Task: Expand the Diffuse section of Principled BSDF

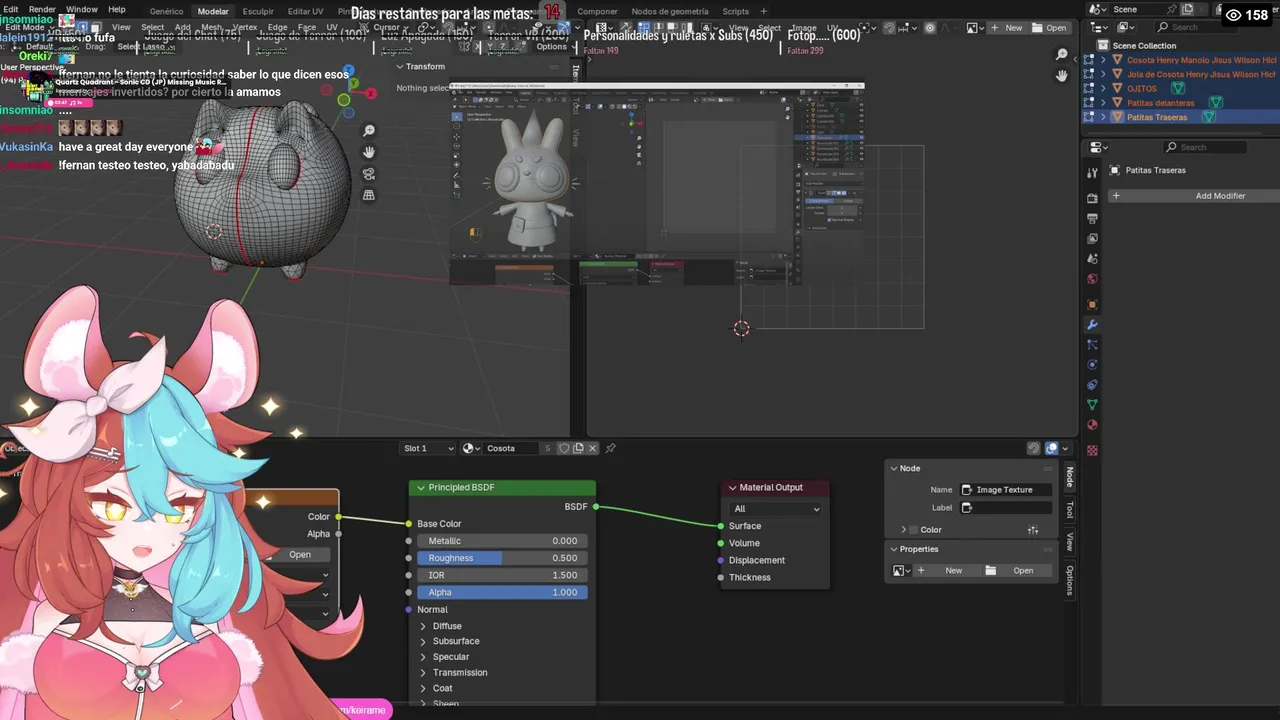Action: click(423, 626)
